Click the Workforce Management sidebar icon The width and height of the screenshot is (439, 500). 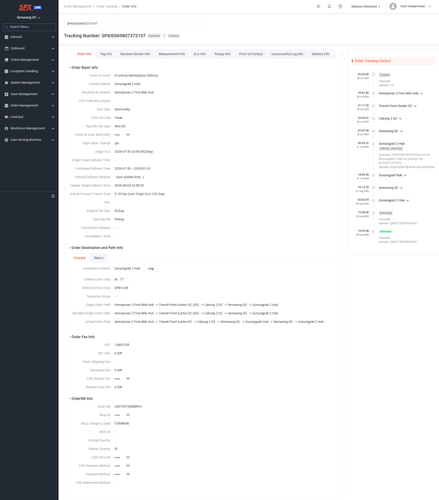[x=6, y=128]
